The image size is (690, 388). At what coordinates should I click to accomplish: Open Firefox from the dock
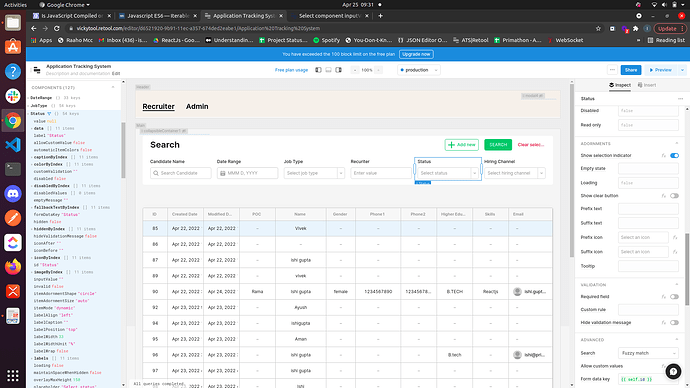click(x=13, y=267)
